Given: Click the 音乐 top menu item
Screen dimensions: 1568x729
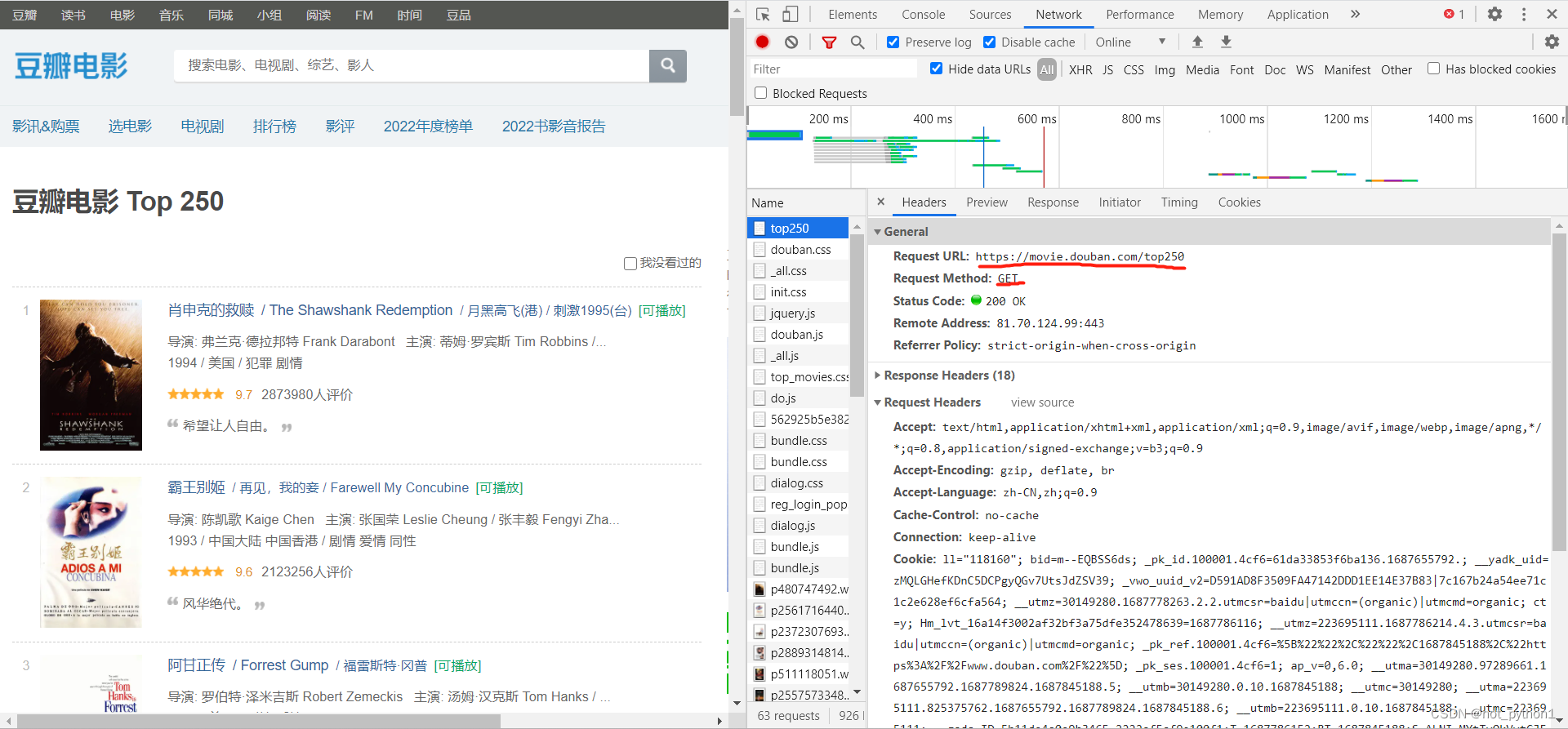Looking at the screenshot, I should tap(171, 15).
